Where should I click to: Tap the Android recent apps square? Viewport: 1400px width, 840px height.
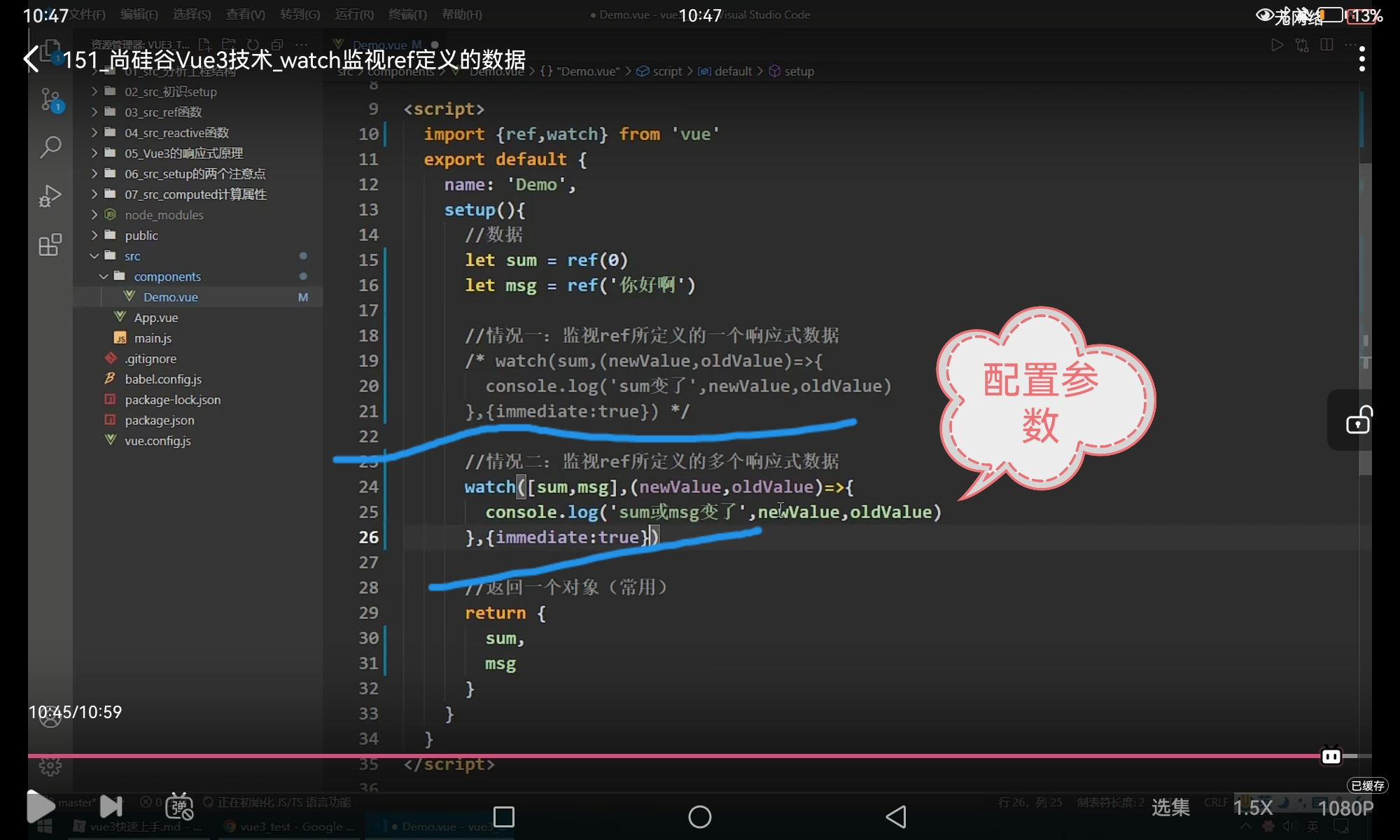(503, 817)
